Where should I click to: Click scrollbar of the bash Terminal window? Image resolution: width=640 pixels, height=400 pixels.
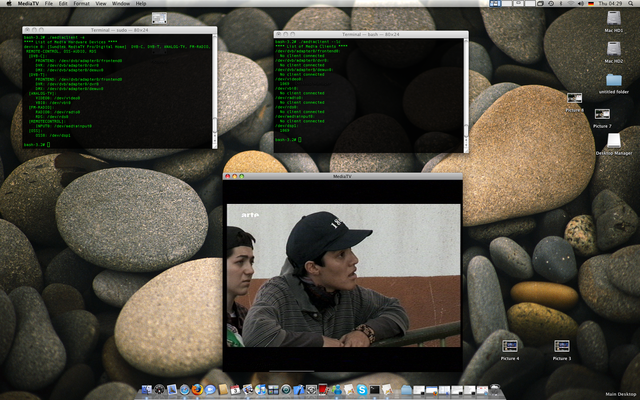[466, 96]
